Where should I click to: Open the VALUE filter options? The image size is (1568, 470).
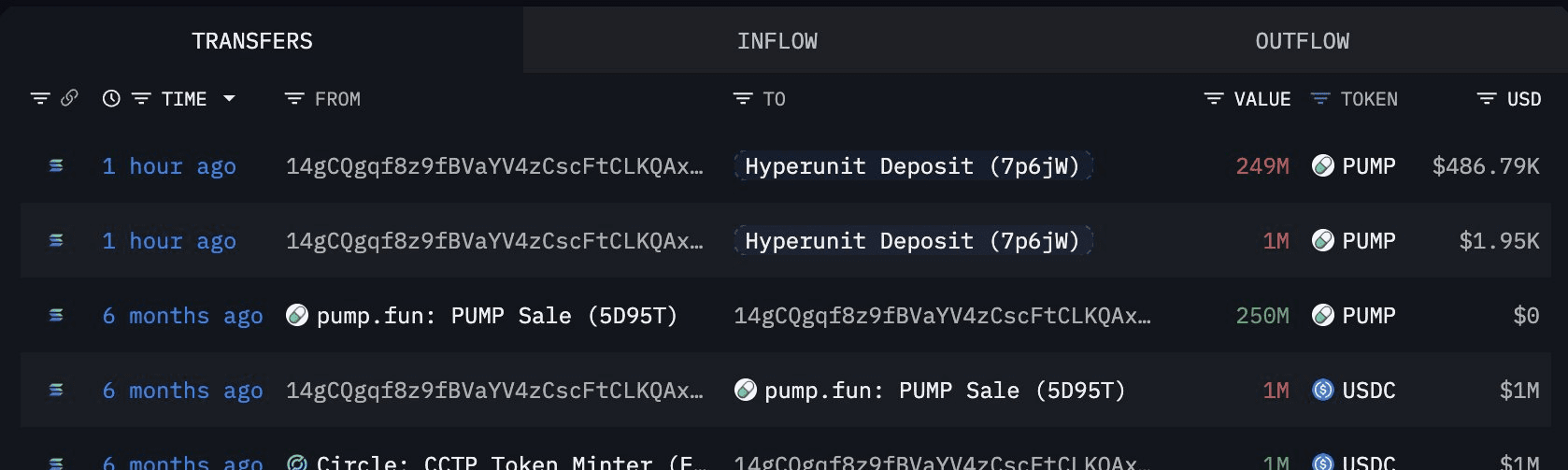point(1214,98)
